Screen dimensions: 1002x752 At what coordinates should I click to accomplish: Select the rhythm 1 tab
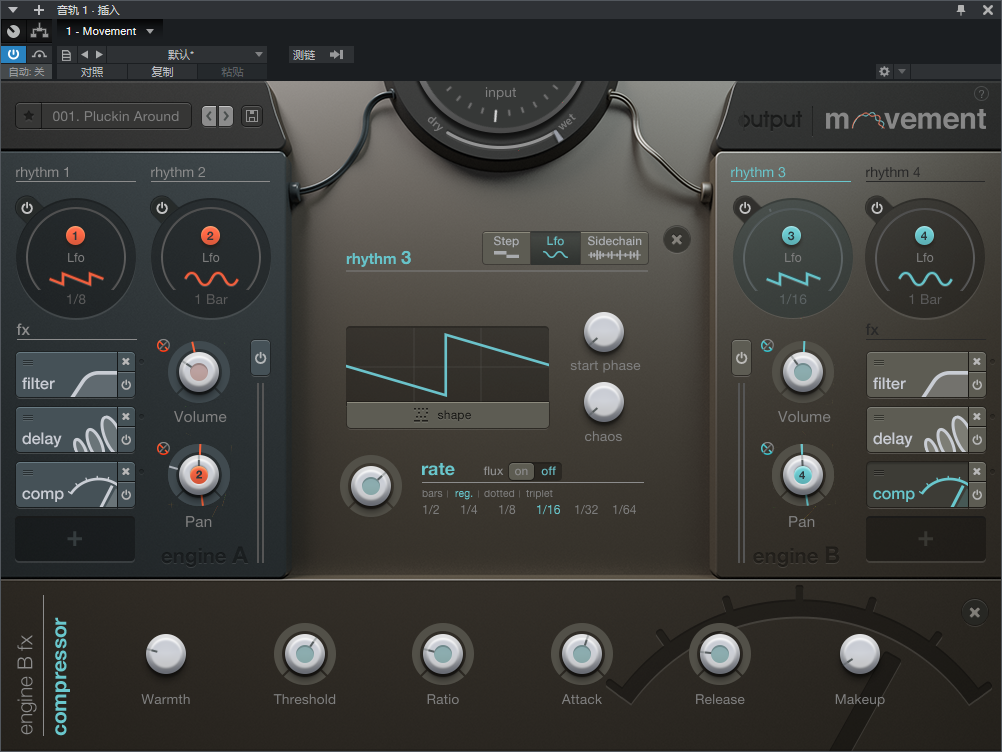(43, 173)
